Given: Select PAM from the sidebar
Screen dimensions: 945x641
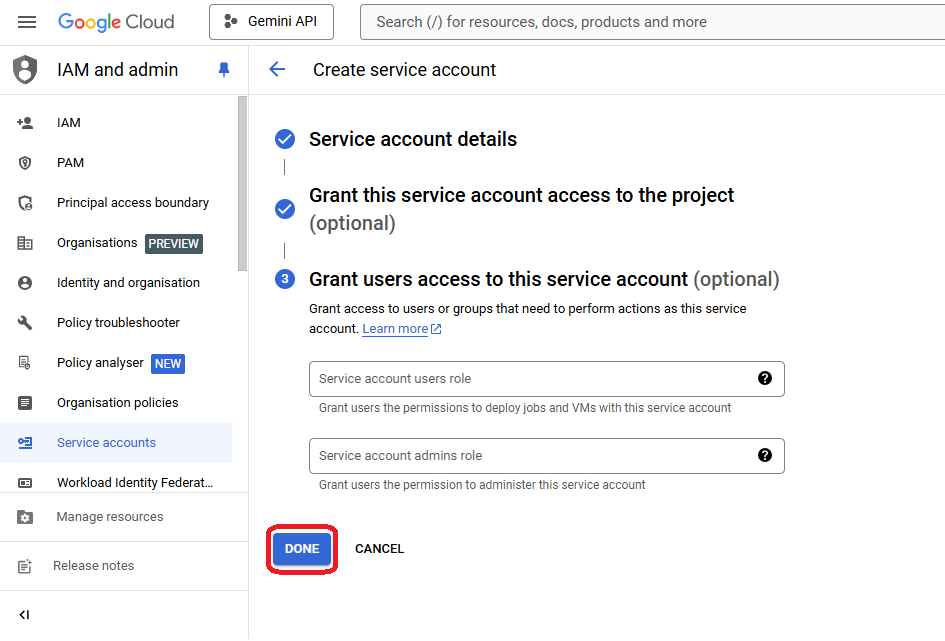Looking at the screenshot, I should (x=70, y=163).
